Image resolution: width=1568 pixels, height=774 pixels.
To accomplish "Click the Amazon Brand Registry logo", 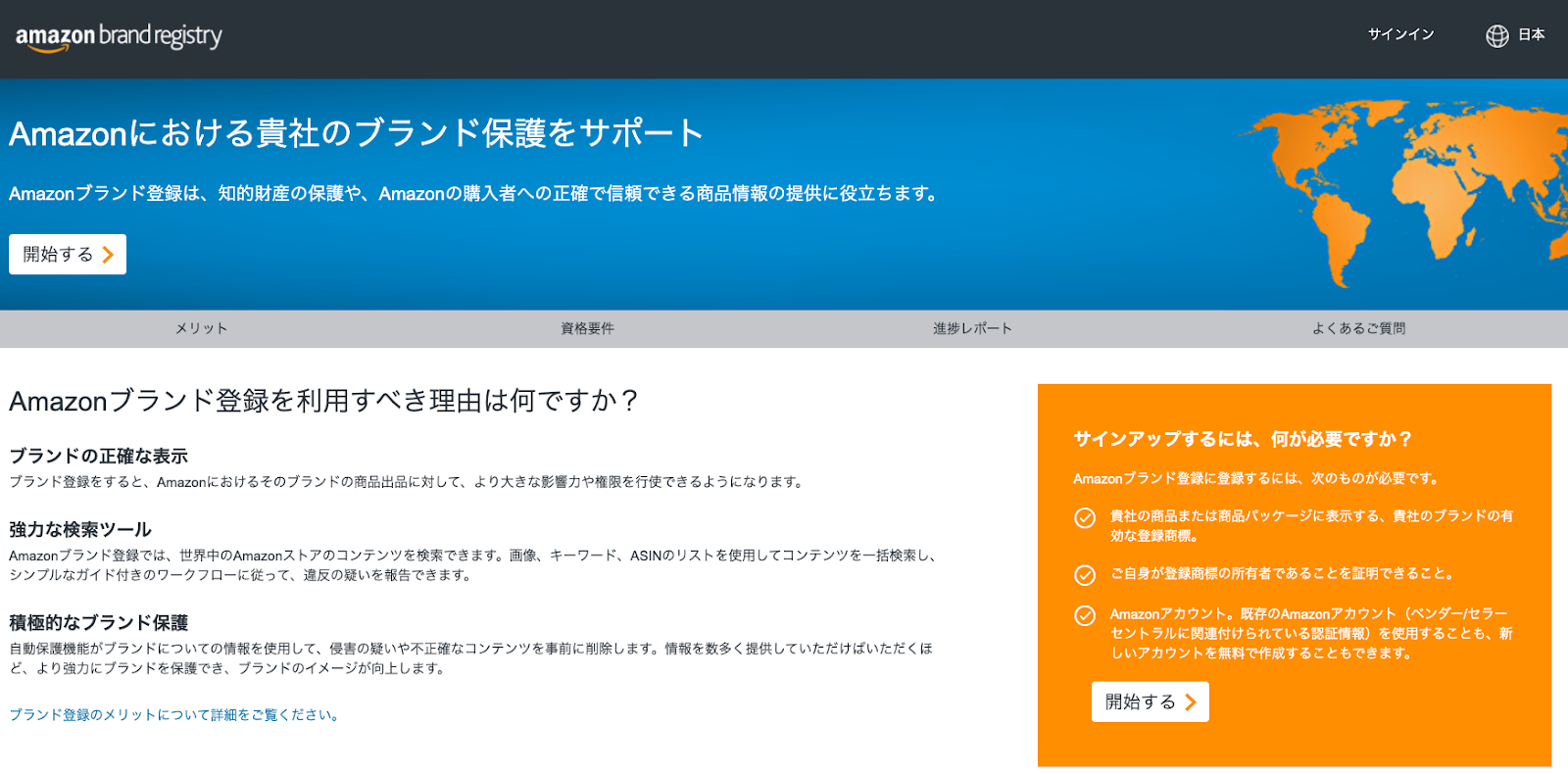I will click(119, 37).
